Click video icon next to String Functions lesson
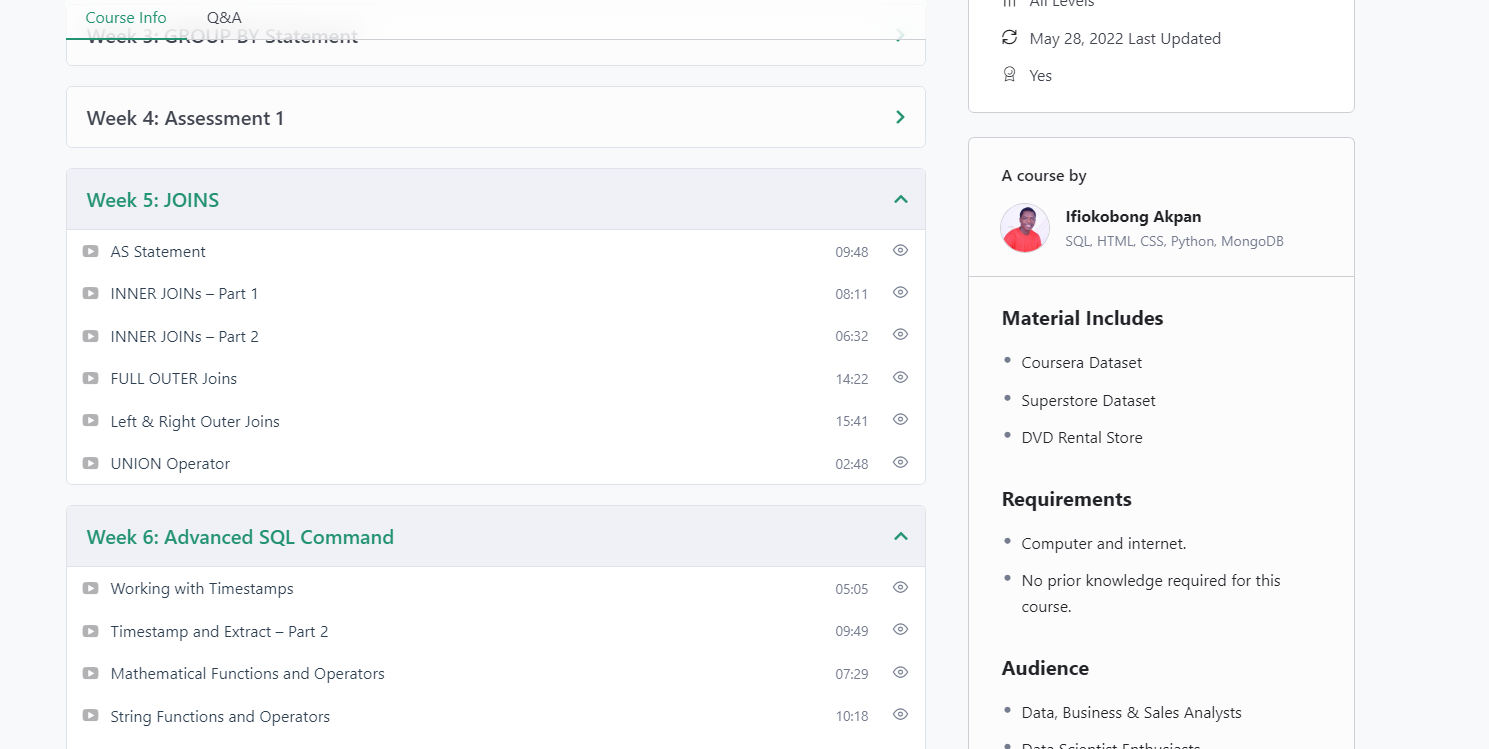Viewport: 1489px width, 749px height. 91,716
